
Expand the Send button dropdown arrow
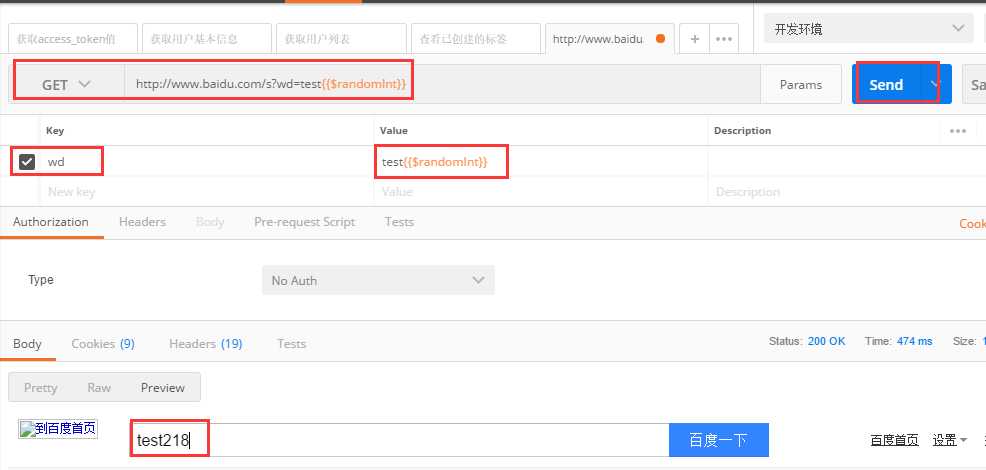click(x=935, y=84)
